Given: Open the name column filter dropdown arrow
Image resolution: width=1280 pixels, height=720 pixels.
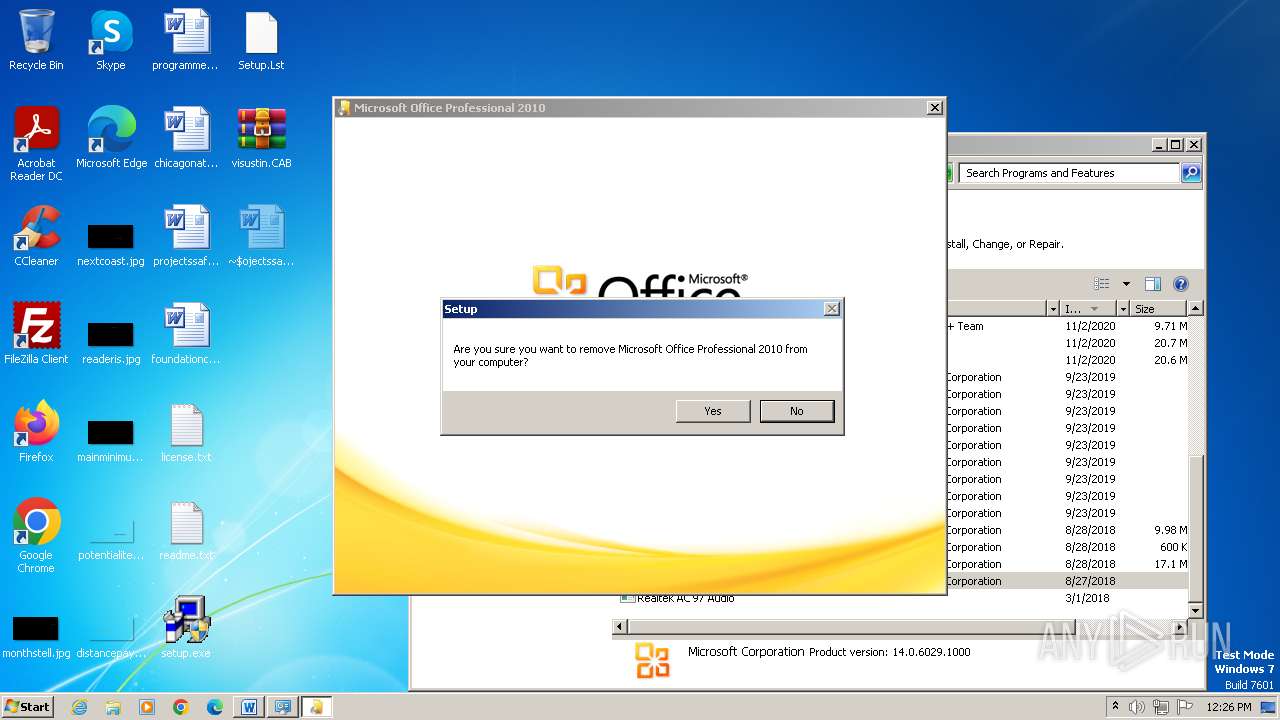Looking at the screenshot, I should tap(1052, 309).
